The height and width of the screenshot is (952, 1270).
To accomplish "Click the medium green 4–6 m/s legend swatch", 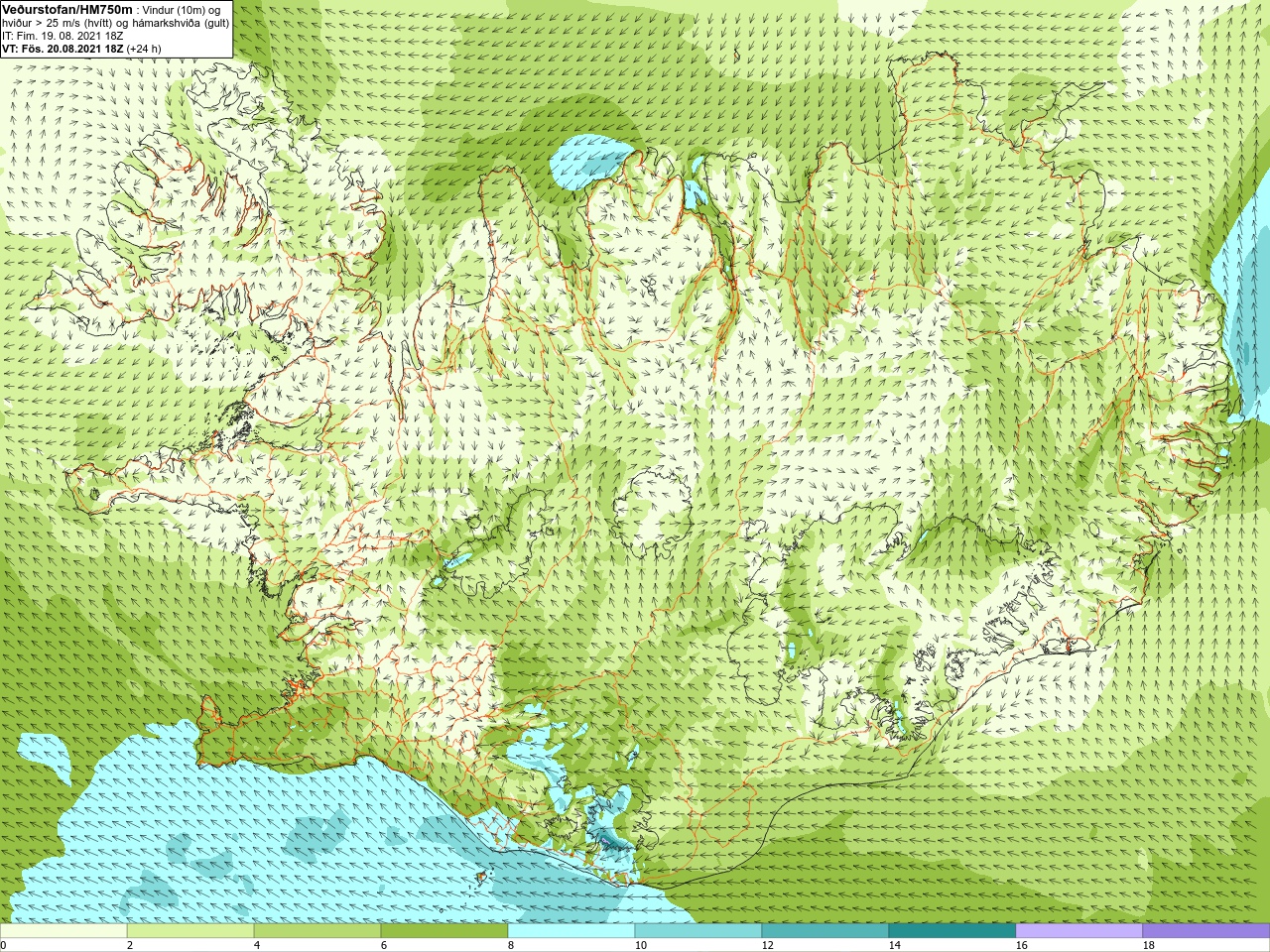I will (x=317, y=931).
